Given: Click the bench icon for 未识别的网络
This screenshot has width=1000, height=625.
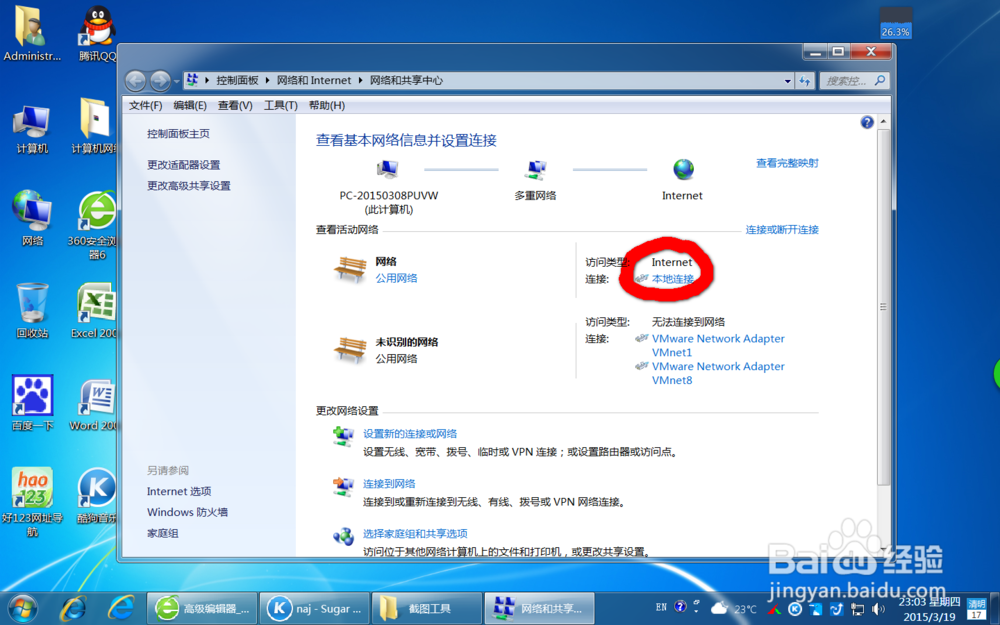Looking at the screenshot, I should (x=352, y=349).
